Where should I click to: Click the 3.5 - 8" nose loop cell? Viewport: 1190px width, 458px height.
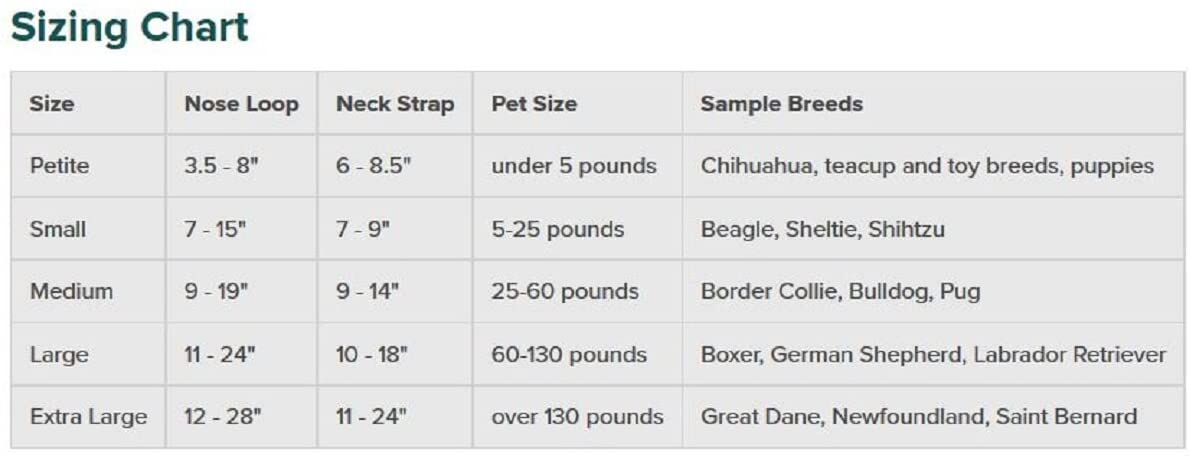click(x=221, y=166)
